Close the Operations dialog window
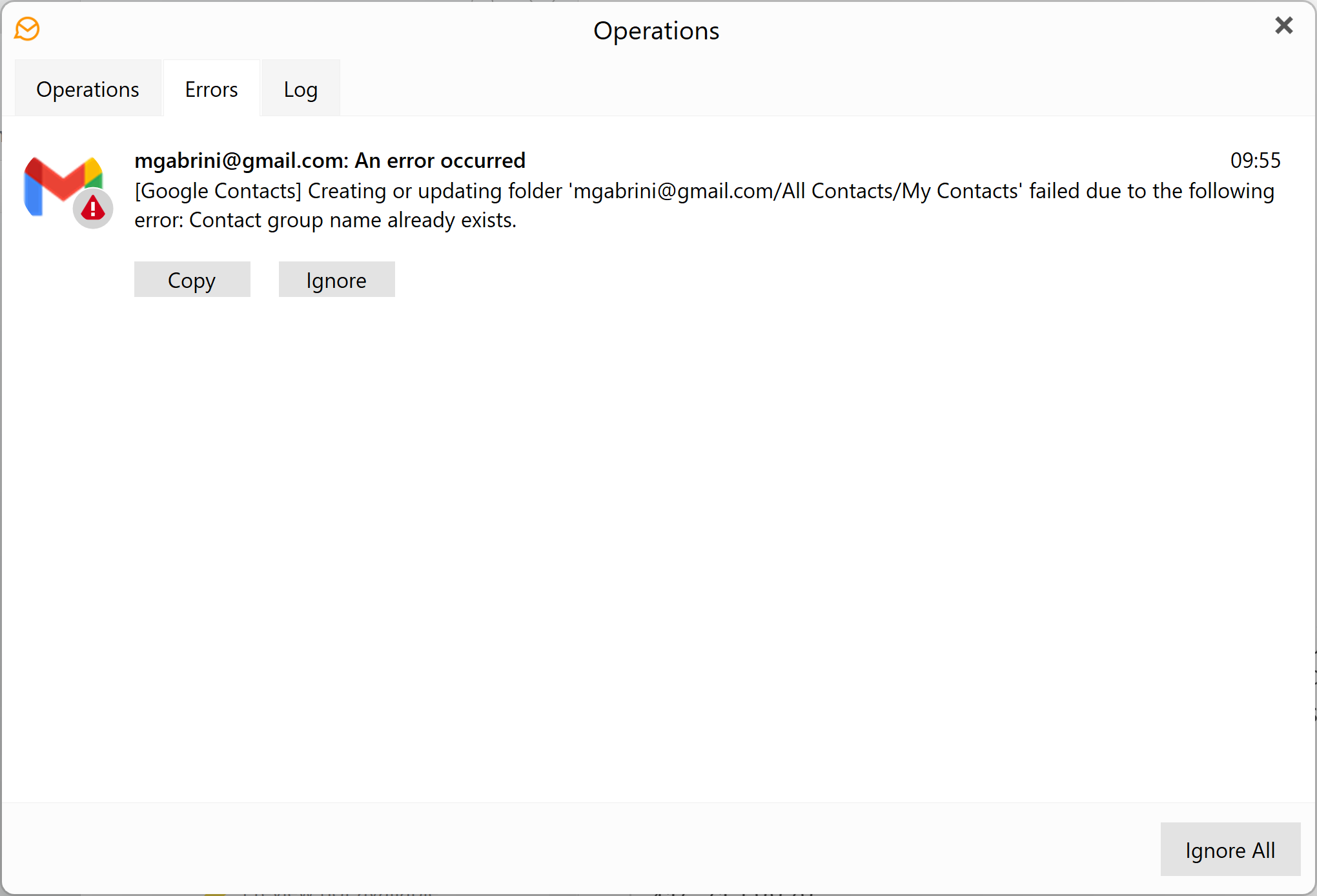The width and height of the screenshot is (1317, 896). pos(1283,26)
